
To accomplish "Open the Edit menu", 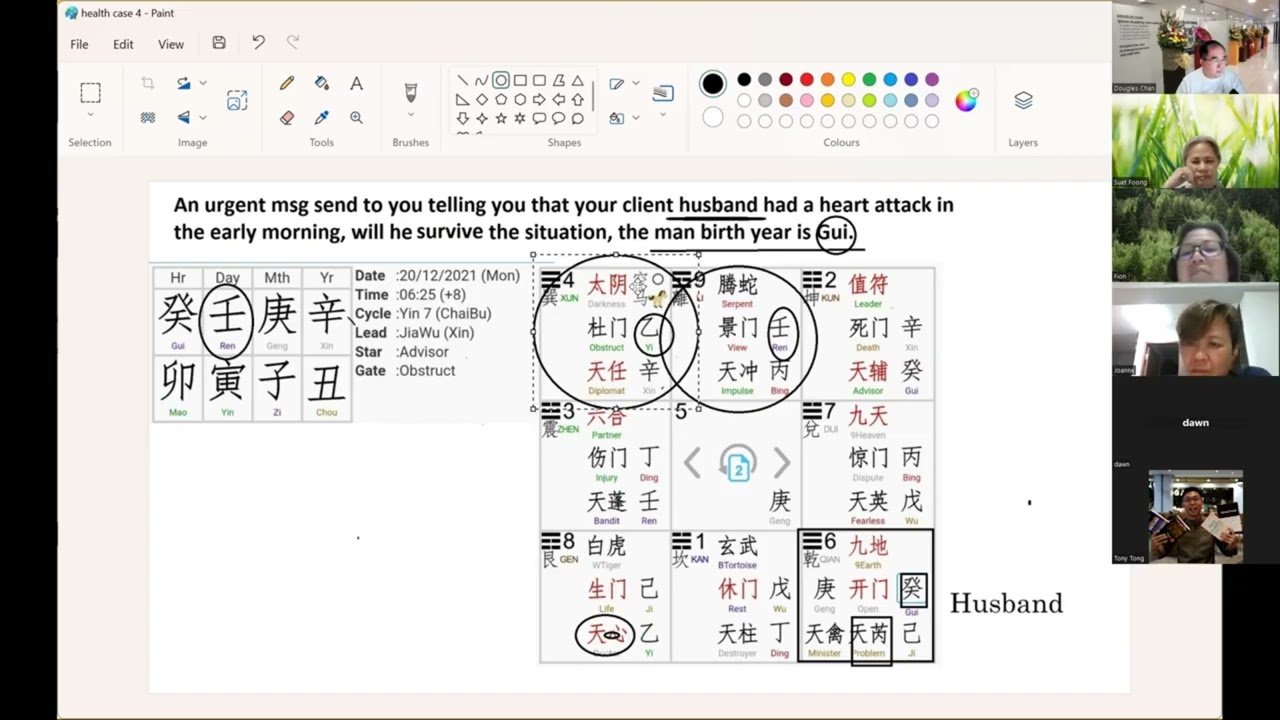I will (123, 44).
